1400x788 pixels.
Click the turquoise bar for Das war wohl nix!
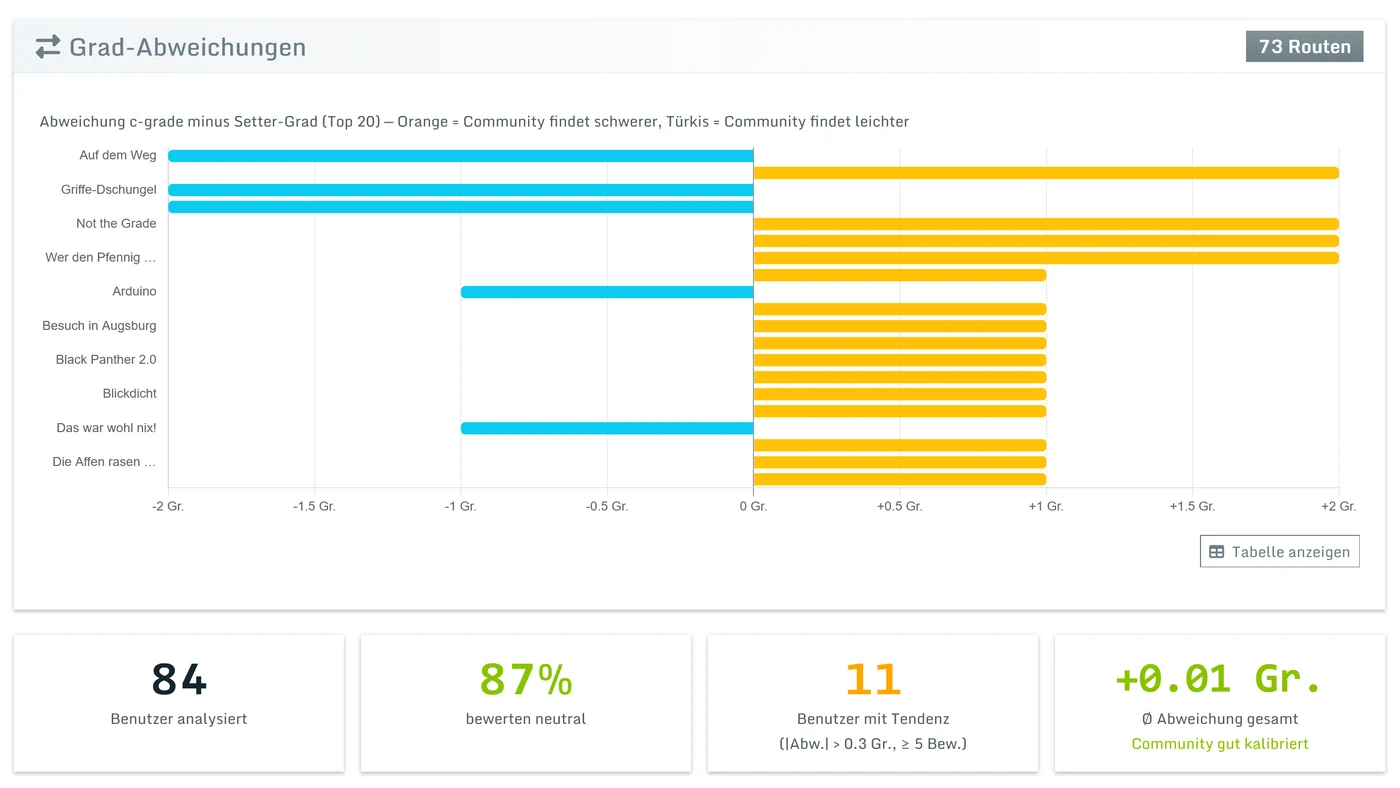[607, 428]
